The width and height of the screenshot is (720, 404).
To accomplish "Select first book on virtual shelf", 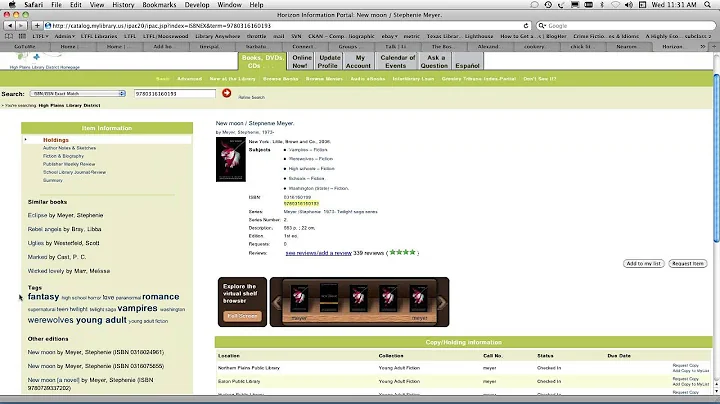I will [x=299, y=298].
